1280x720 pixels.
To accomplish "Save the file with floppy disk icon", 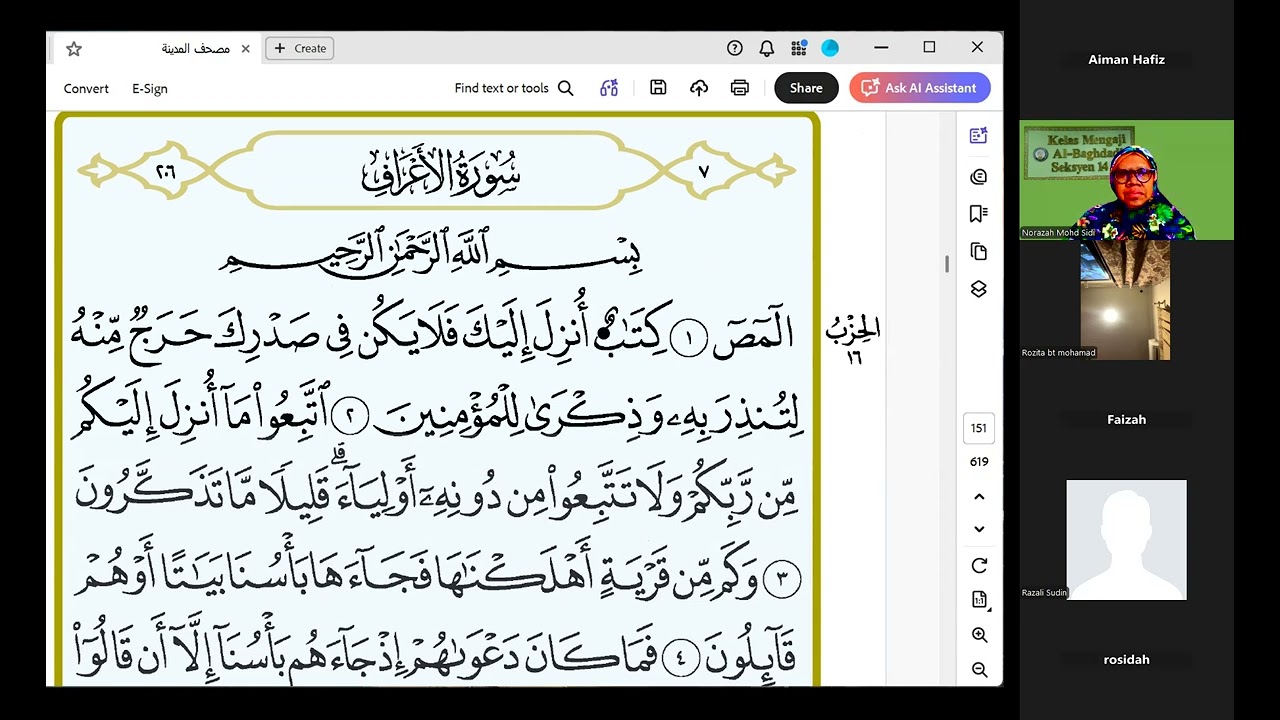I will (658, 88).
